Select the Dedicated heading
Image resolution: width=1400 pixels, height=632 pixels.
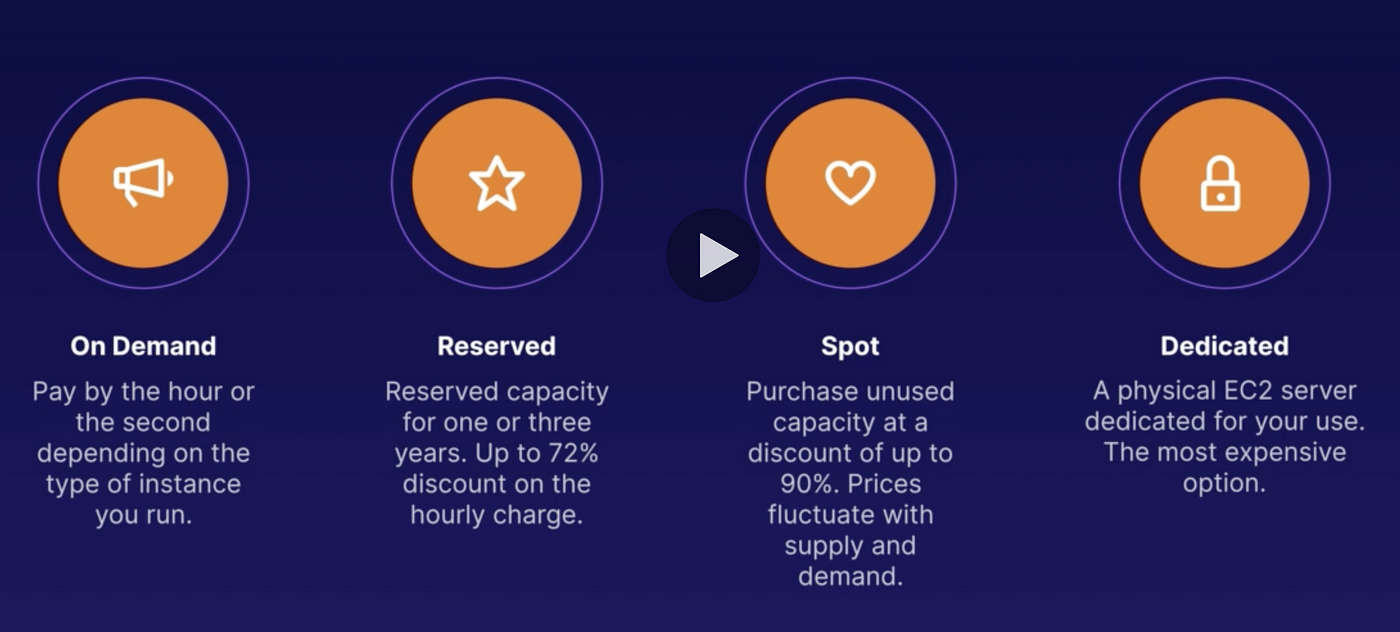1224,346
